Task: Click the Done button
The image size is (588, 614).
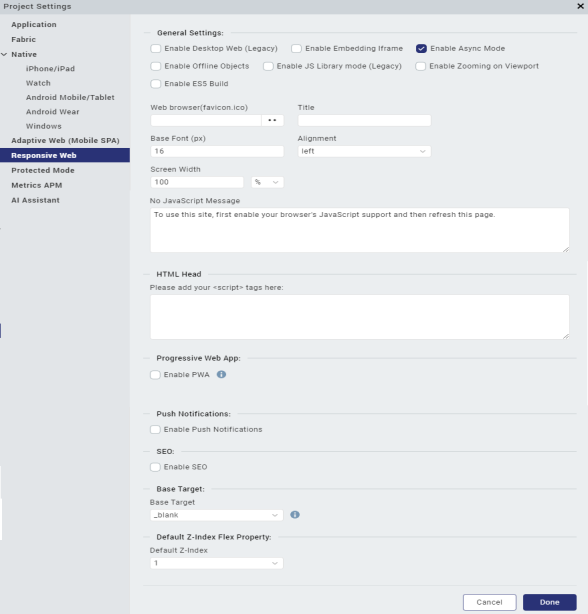Action: pyautogui.click(x=550, y=602)
